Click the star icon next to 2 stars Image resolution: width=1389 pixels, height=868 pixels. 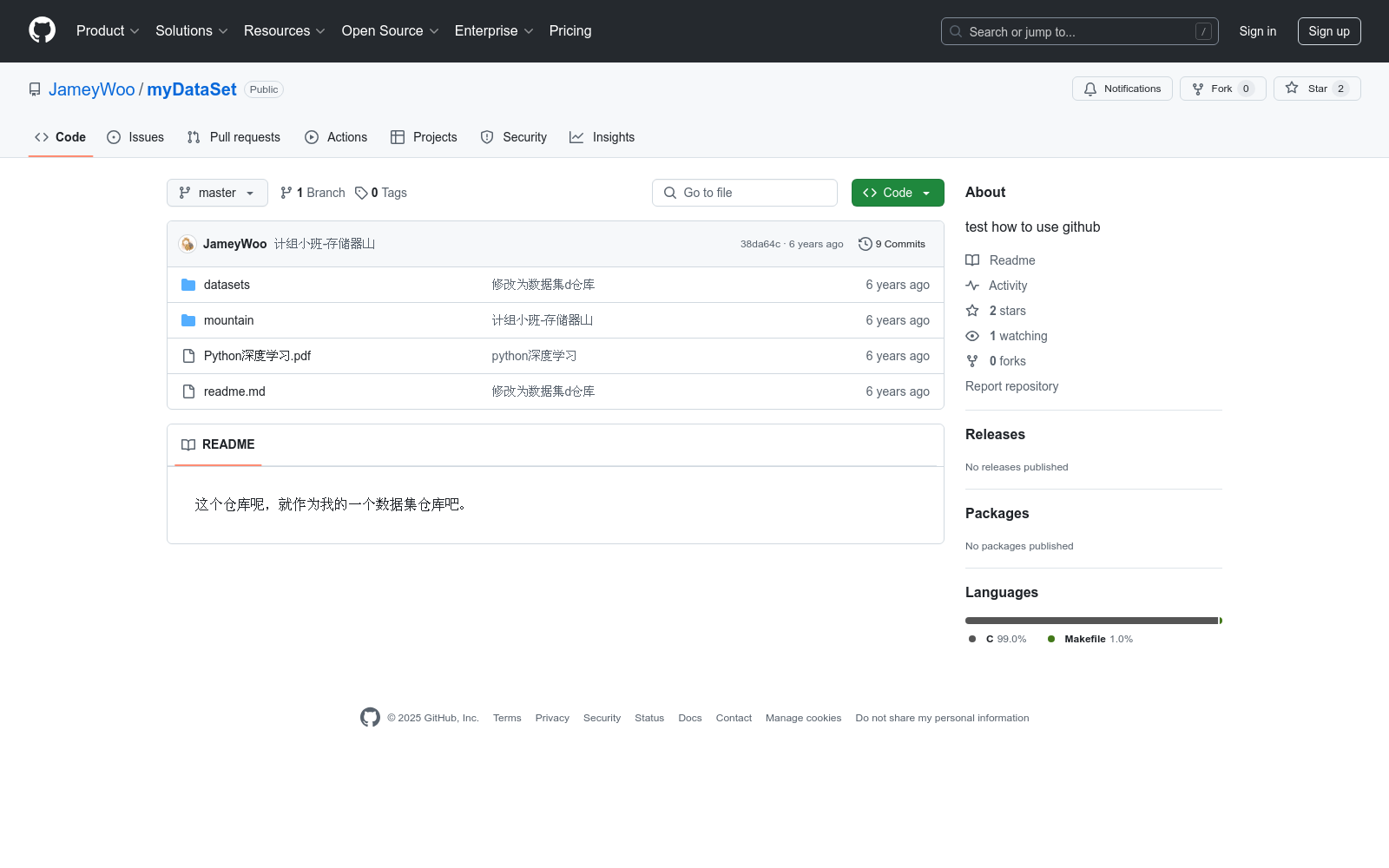coord(972,311)
